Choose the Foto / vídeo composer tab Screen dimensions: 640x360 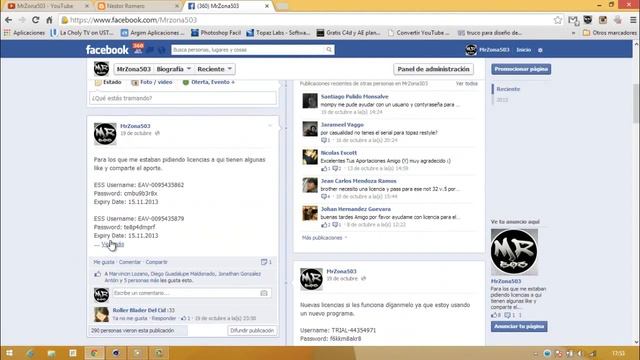click(152, 82)
